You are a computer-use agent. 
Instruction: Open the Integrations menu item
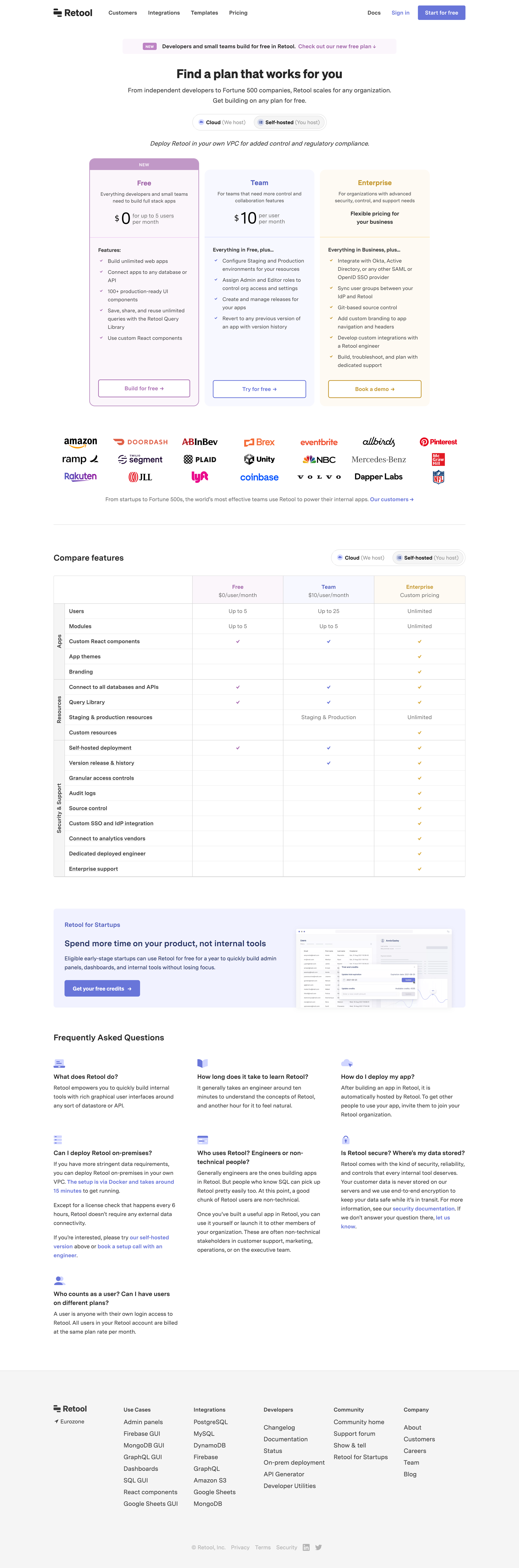[x=164, y=13]
